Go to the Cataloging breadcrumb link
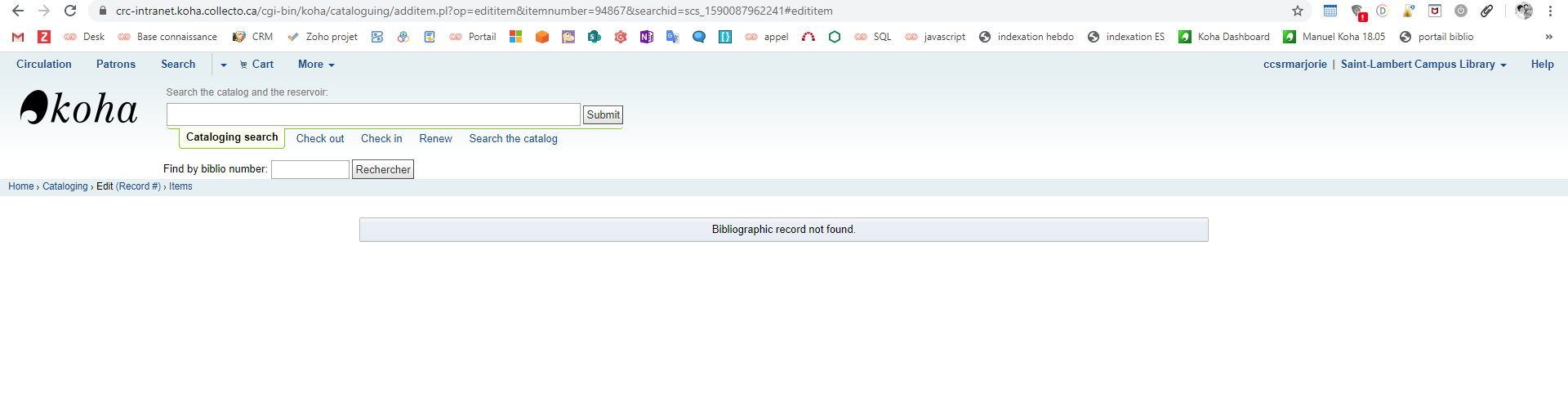 coord(65,186)
